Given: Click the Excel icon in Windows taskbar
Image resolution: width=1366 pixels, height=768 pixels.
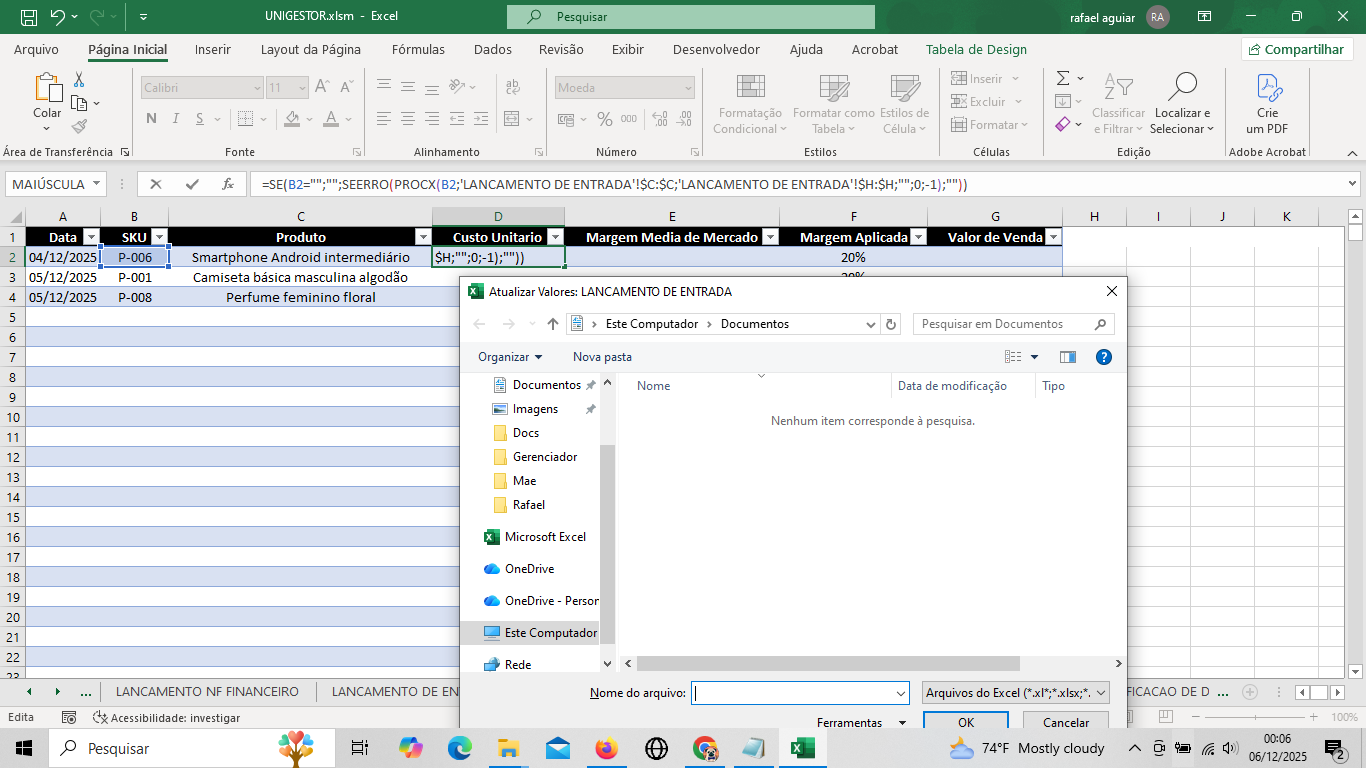Looking at the screenshot, I should (x=802, y=748).
